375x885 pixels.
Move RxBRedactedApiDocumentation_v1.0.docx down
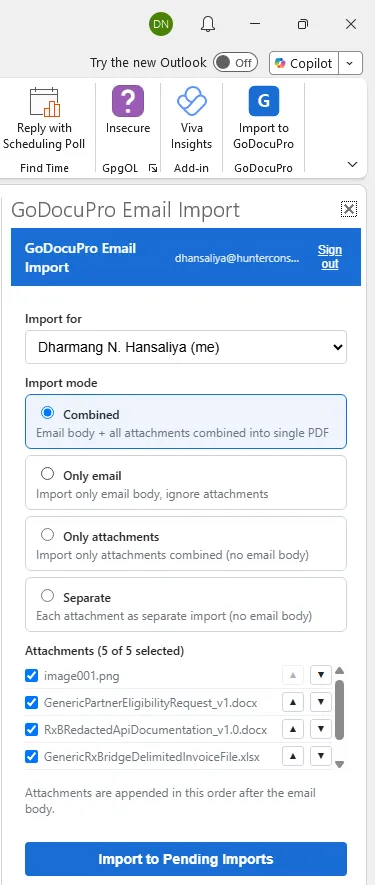click(321, 730)
